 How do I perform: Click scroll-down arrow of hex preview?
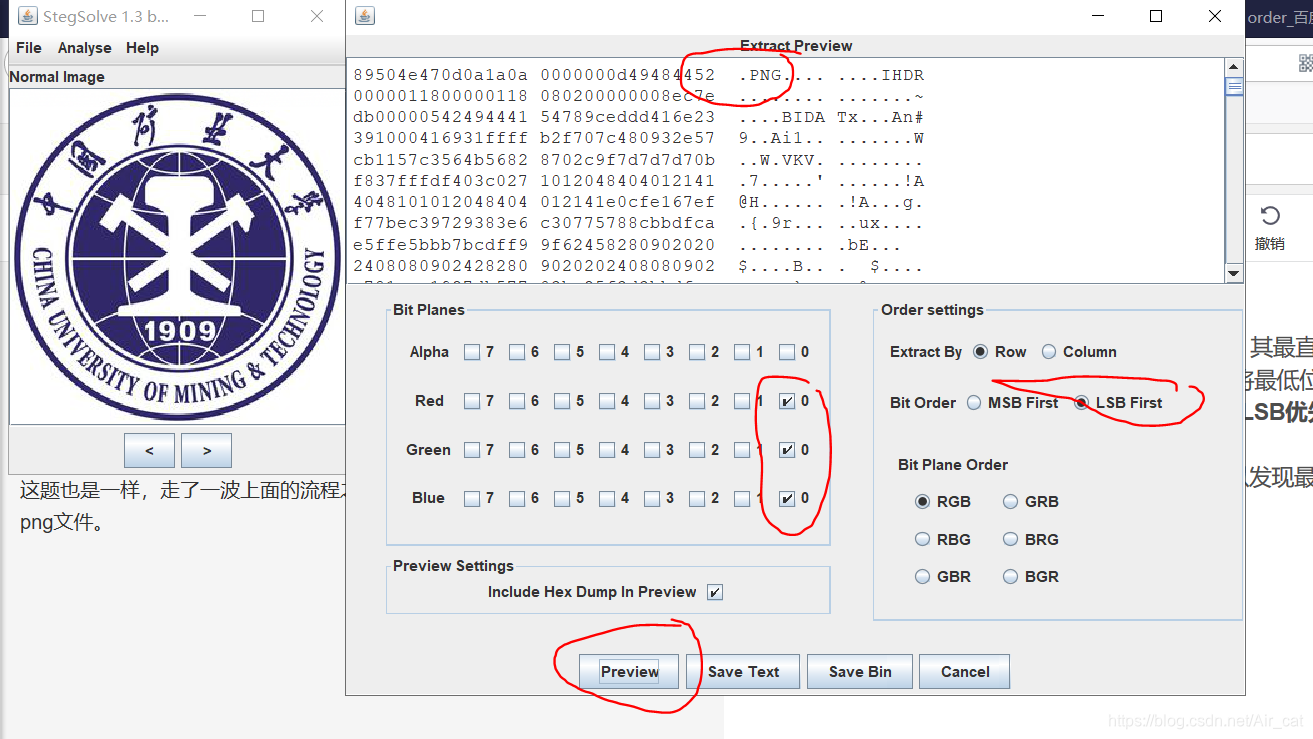click(x=1234, y=273)
